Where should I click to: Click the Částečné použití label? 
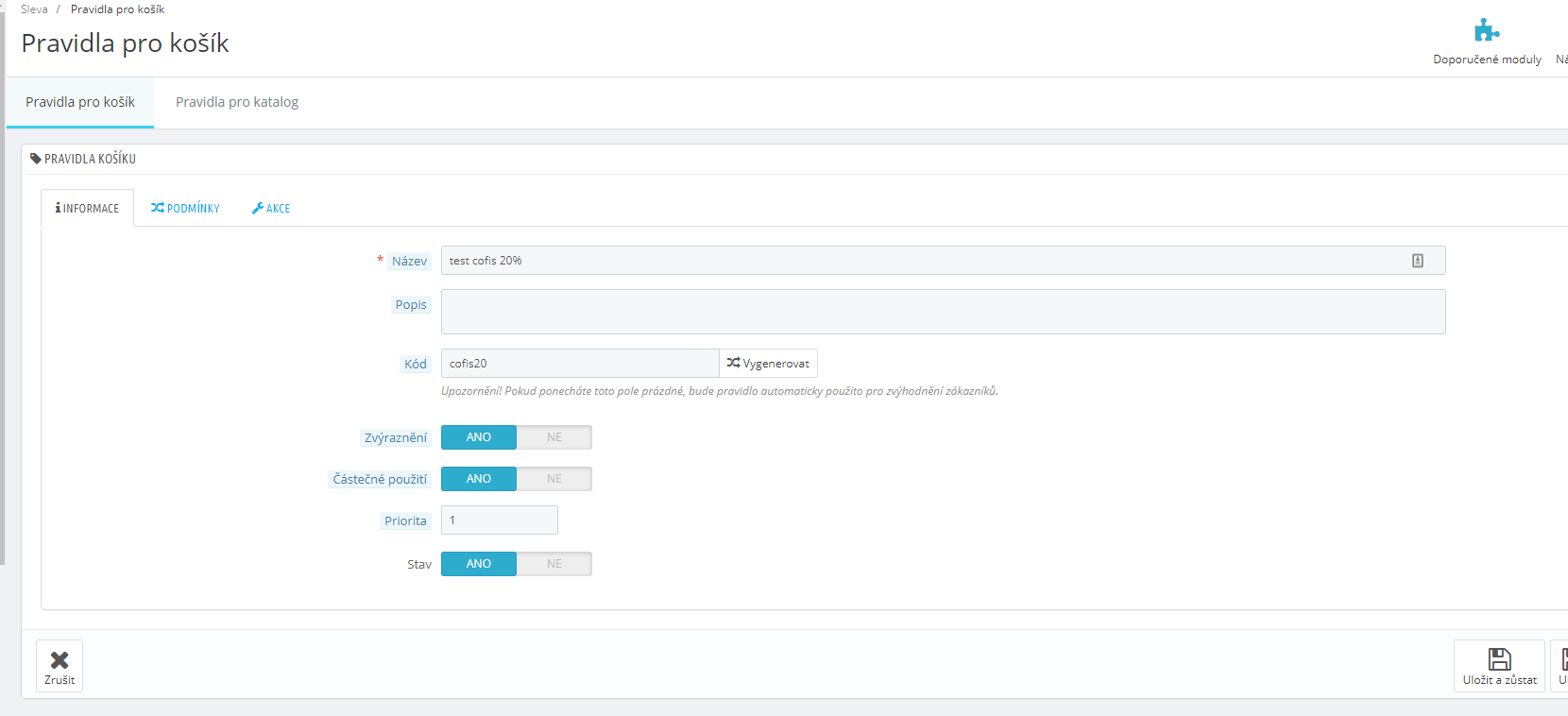pyautogui.click(x=380, y=480)
